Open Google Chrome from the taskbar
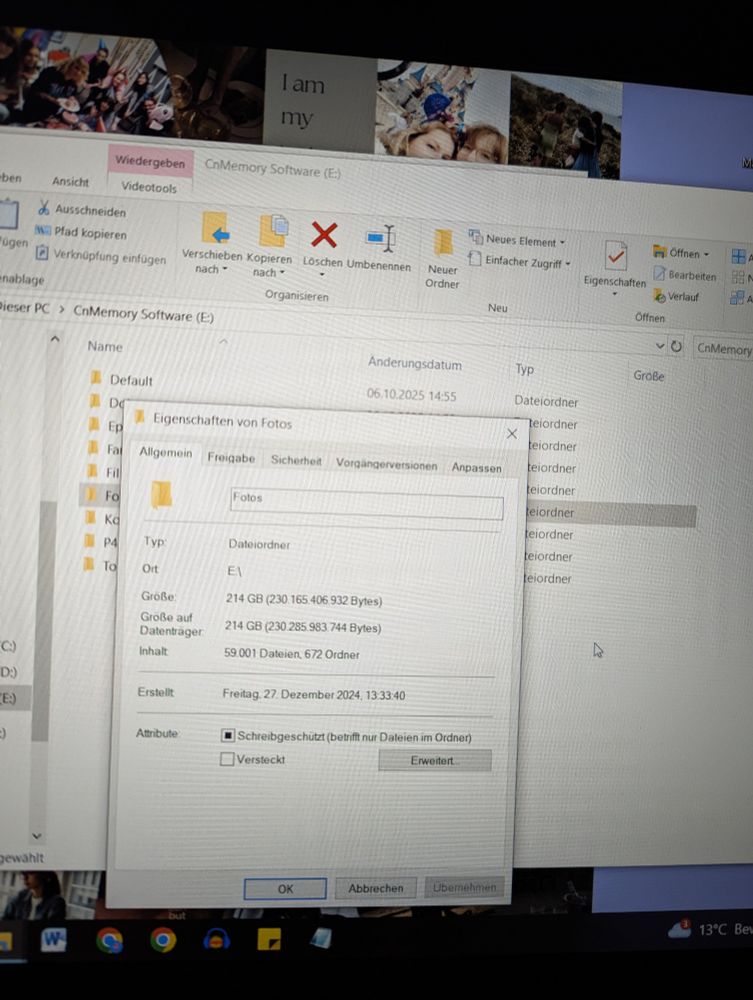The width and height of the screenshot is (753, 1000). pyautogui.click(x=163, y=940)
